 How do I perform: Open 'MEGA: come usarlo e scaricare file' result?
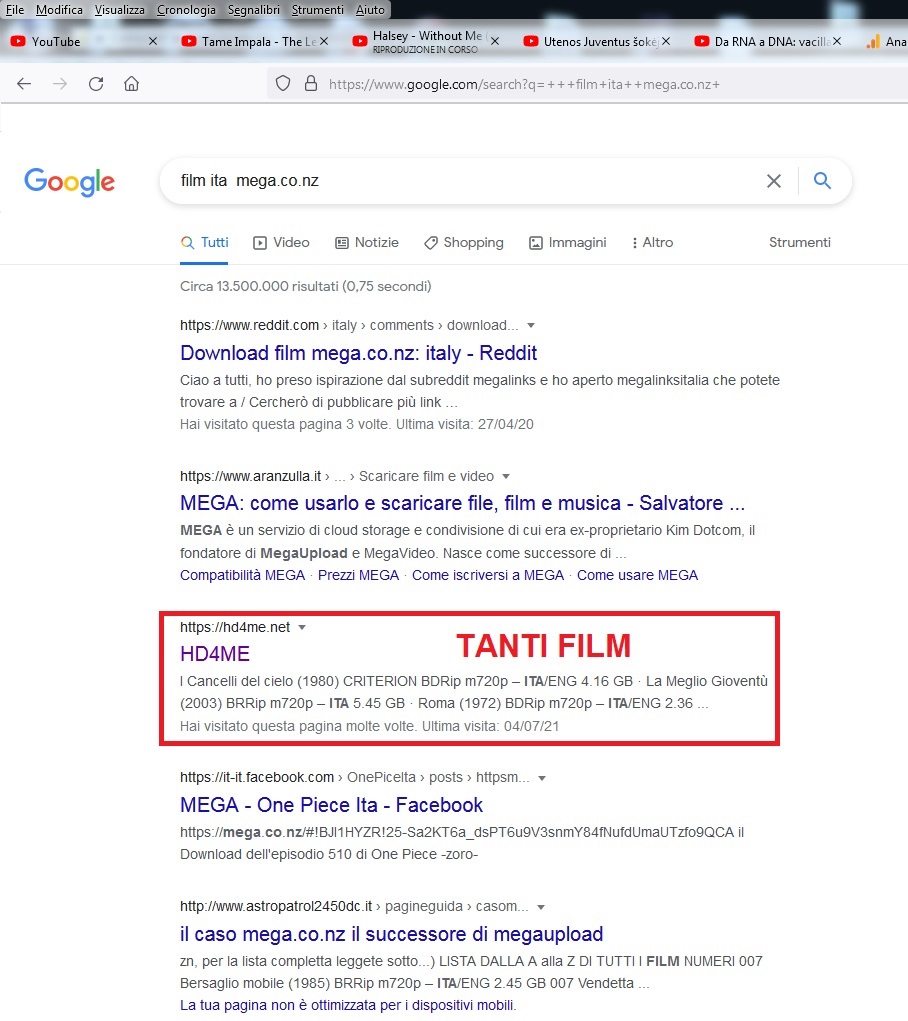click(462, 503)
